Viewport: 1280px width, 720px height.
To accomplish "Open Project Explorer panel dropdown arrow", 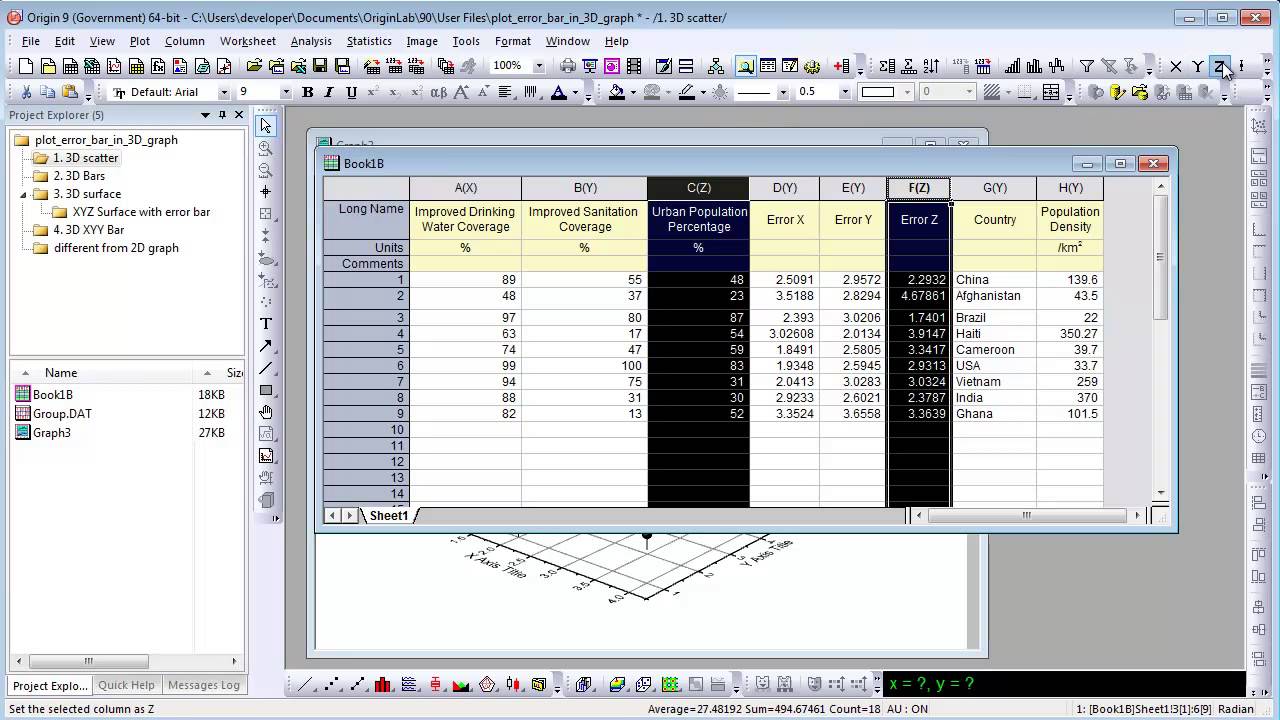I will coord(206,115).
